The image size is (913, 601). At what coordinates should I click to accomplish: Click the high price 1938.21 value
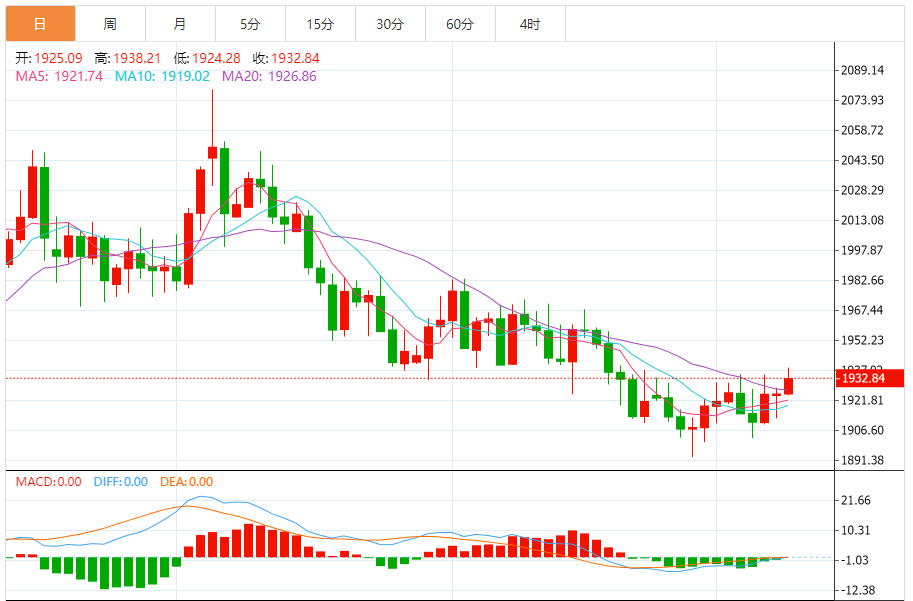[x=137, y=58]
